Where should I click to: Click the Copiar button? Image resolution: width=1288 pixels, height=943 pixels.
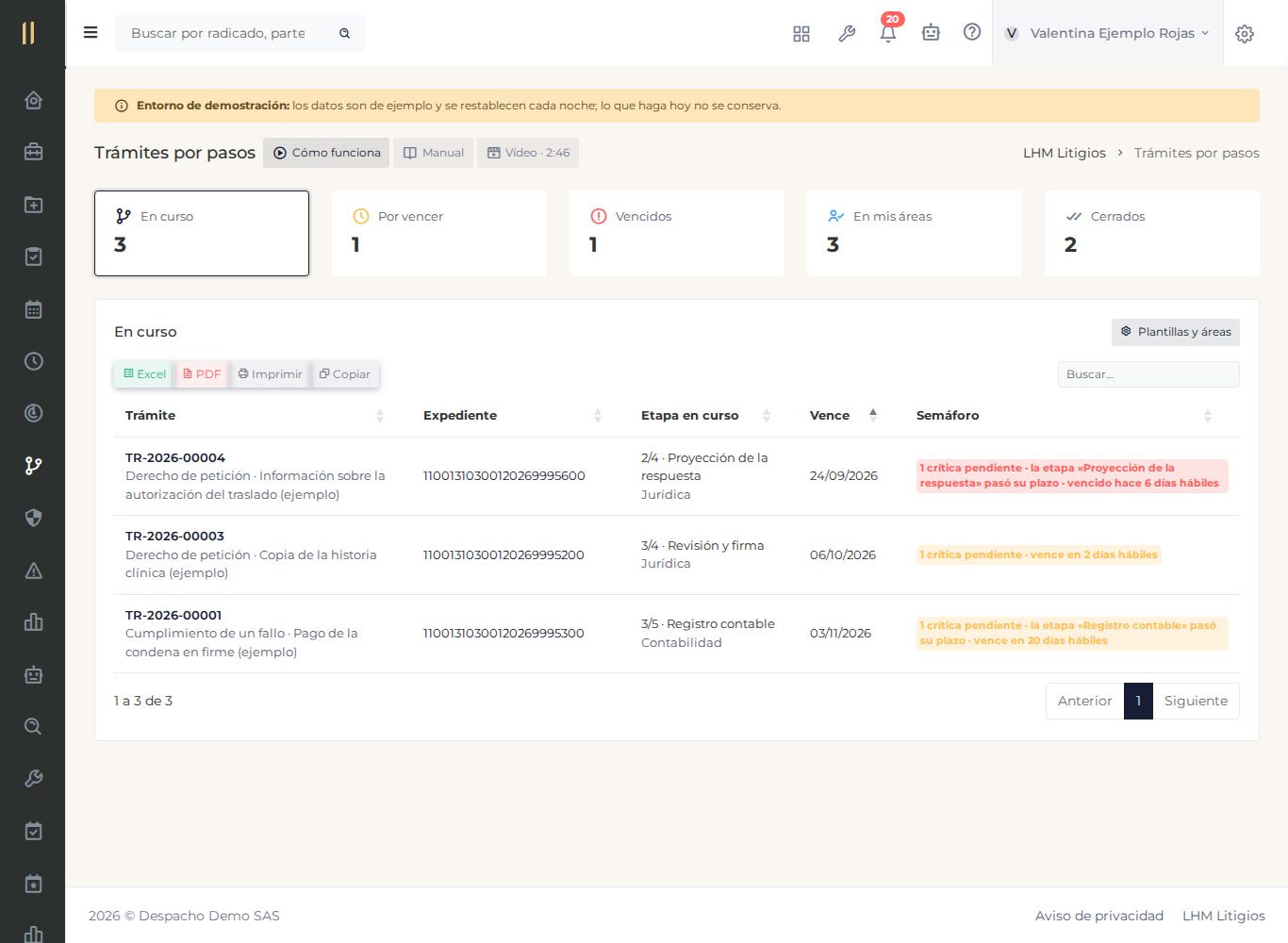click(x=344, y=374)
